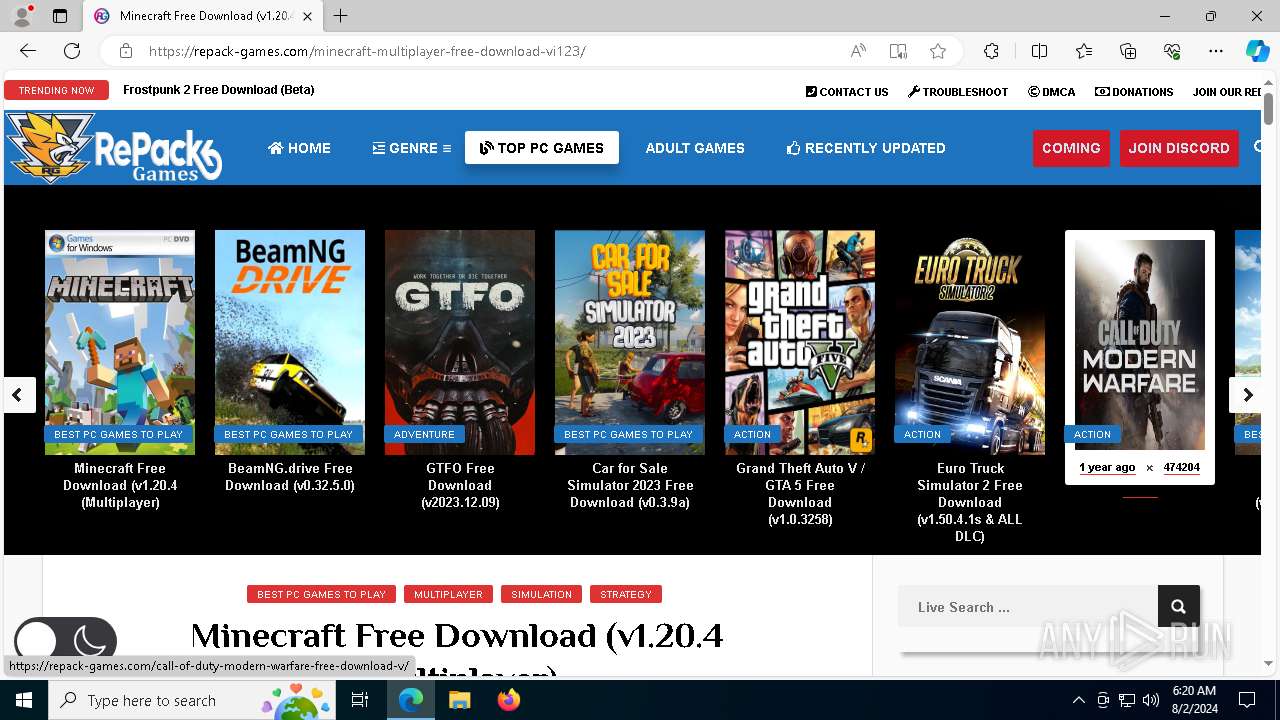Open ADULT GAMES menu item
This screenshot has width=1280, height=720.
[x=695, y=148]
